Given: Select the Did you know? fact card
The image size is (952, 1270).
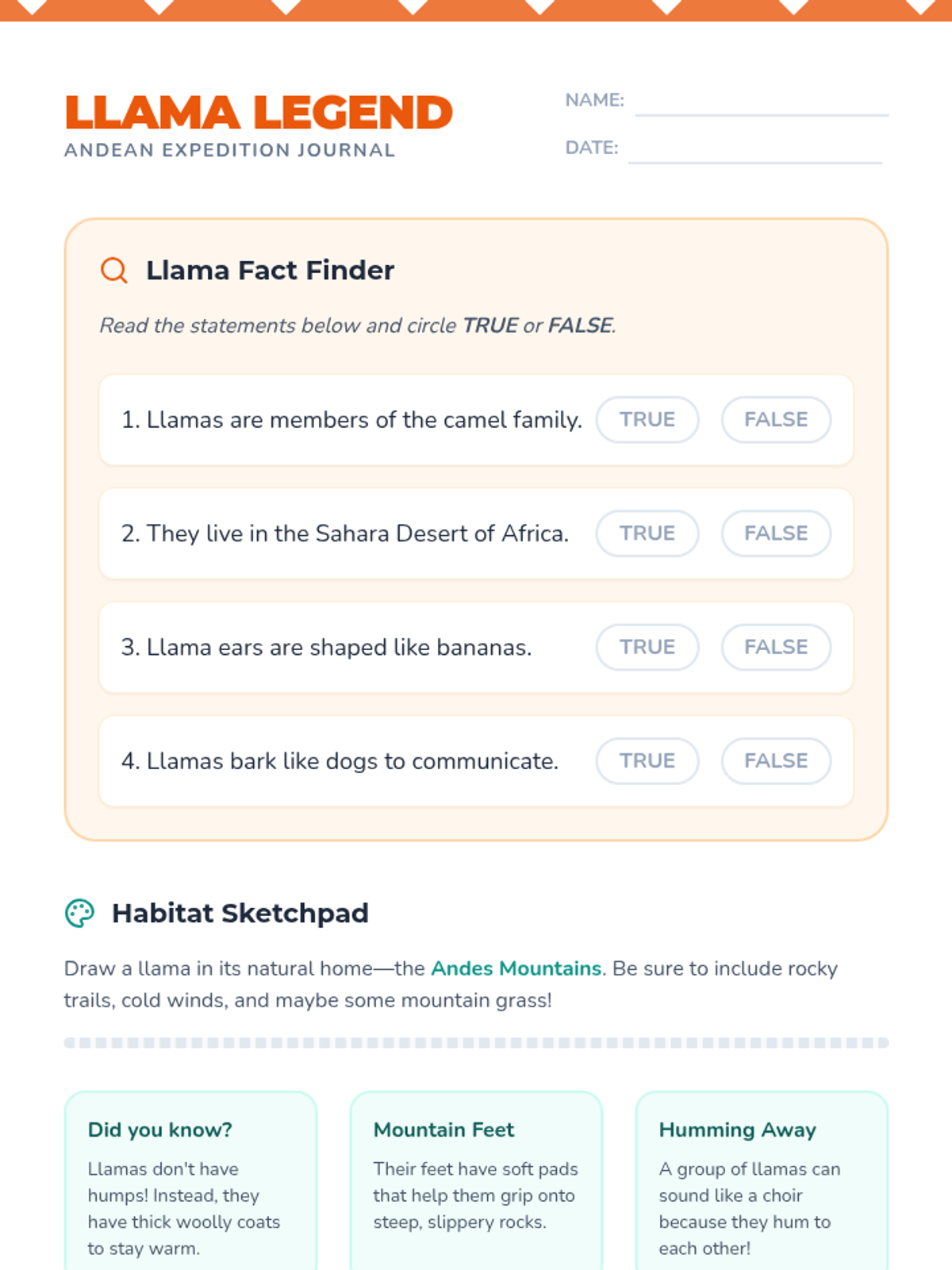Looking at the screenshot, I should pos(190,1183).
